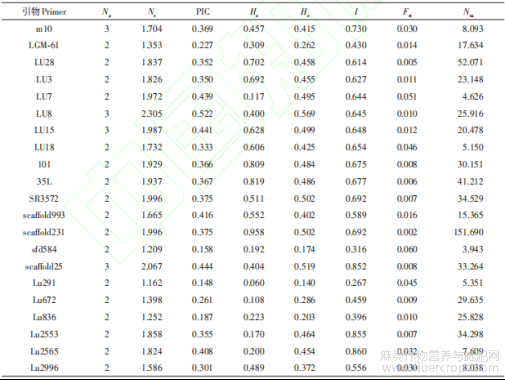Screen dimensions: 505x380
Task: Click value 151.690 in last column
Action: [x=468, y=232]
